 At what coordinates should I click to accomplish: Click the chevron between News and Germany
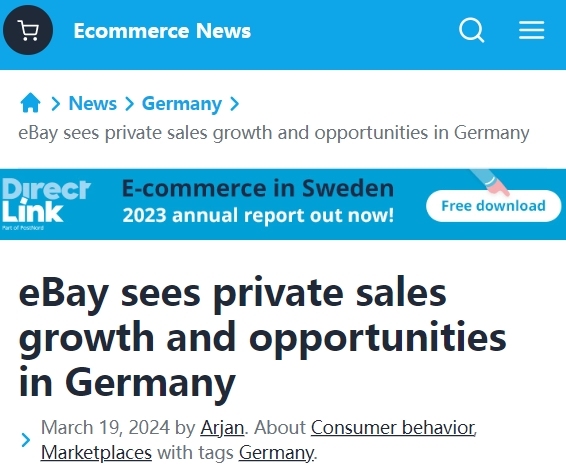tap(129, 104)
